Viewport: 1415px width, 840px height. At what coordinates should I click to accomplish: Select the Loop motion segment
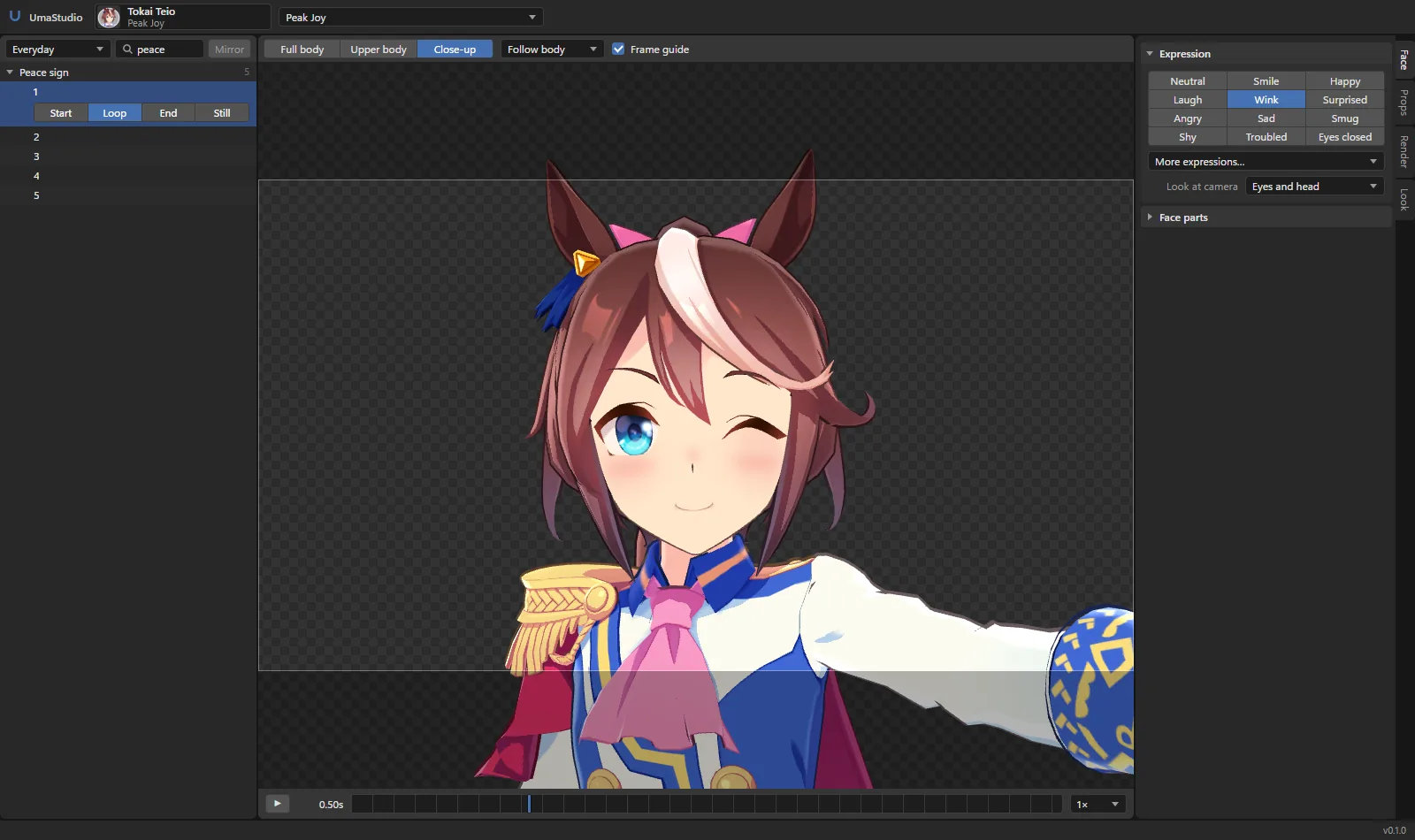click(115, 113)
